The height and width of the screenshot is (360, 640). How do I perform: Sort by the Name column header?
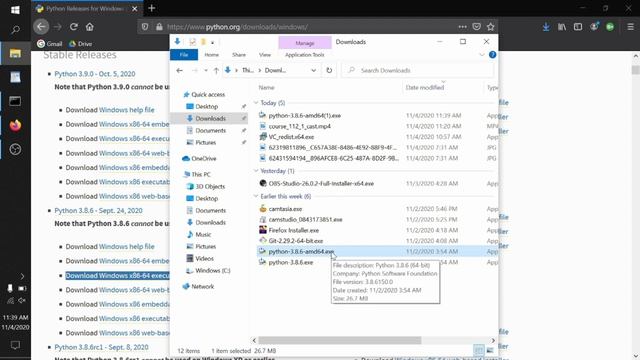click(266, 87)
